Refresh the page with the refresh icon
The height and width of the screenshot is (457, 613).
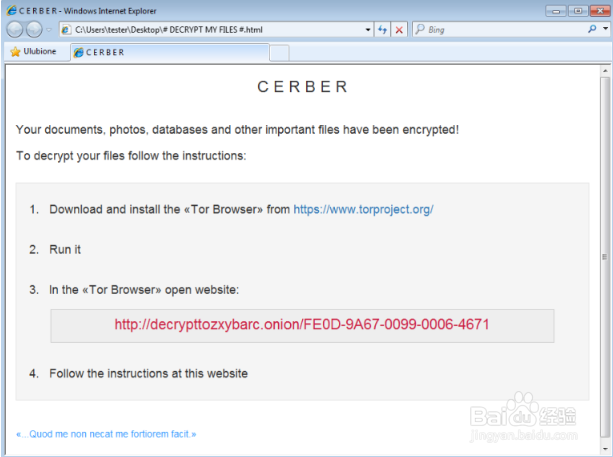[382, 30]
